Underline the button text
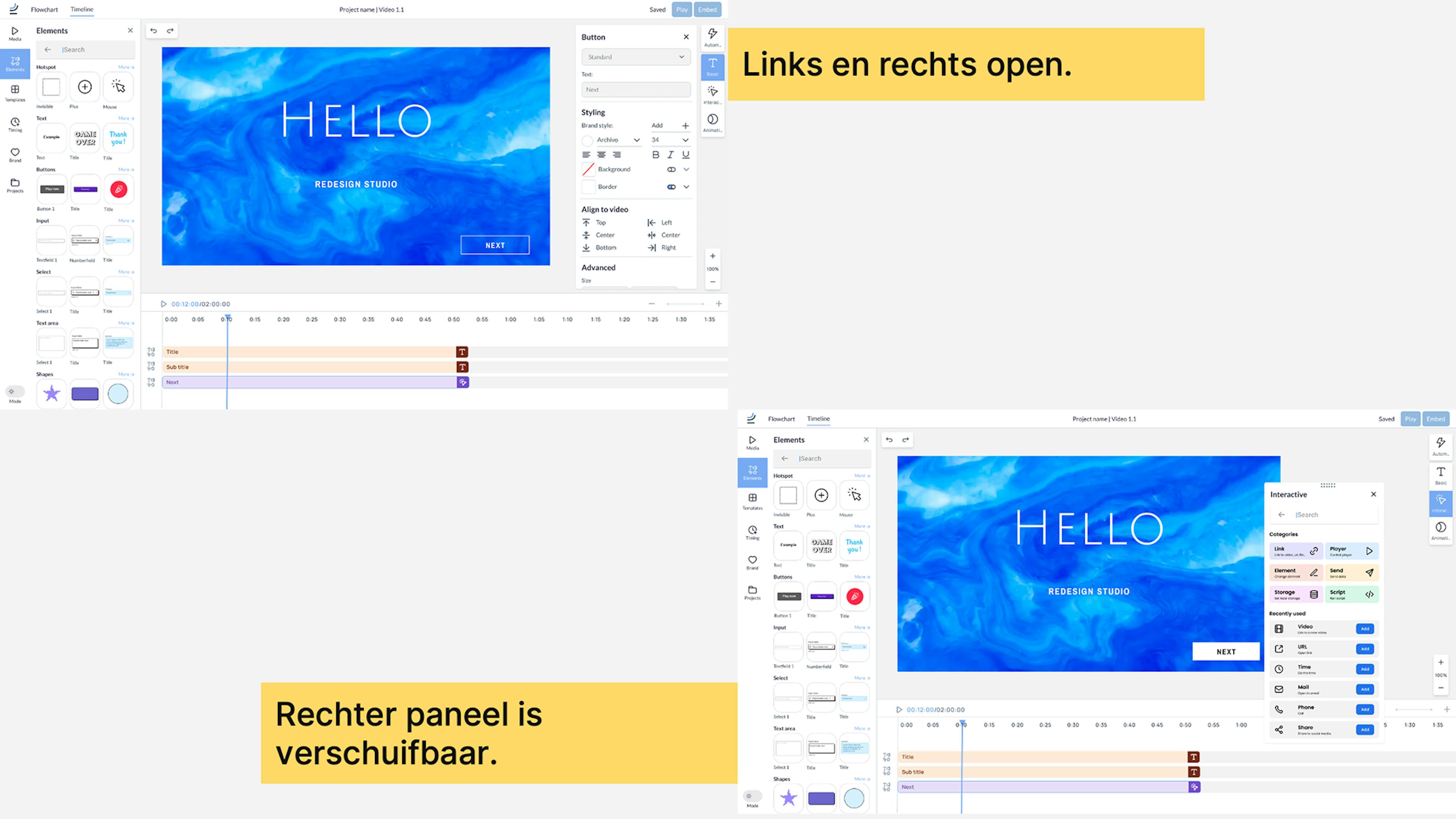Screen dimensions: 1456x819 click(x=686, y=154)
